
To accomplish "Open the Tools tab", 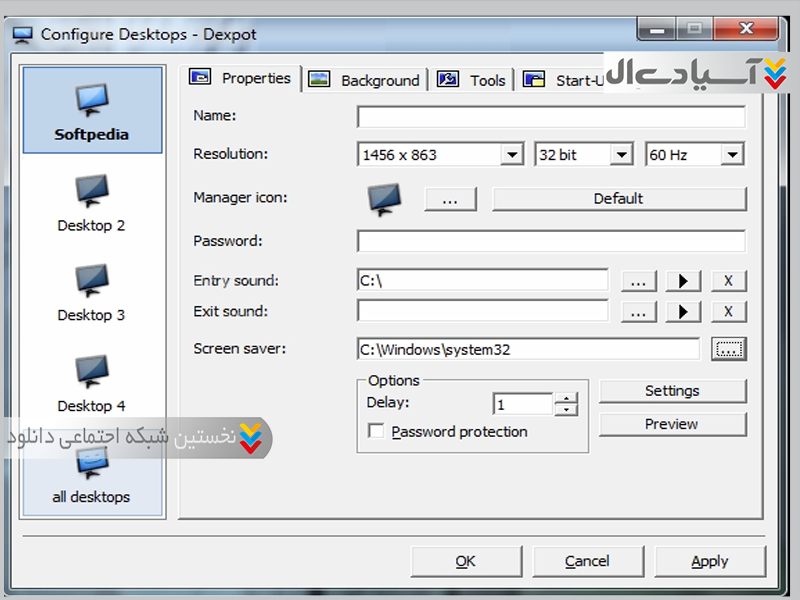I will pos(475,80).
